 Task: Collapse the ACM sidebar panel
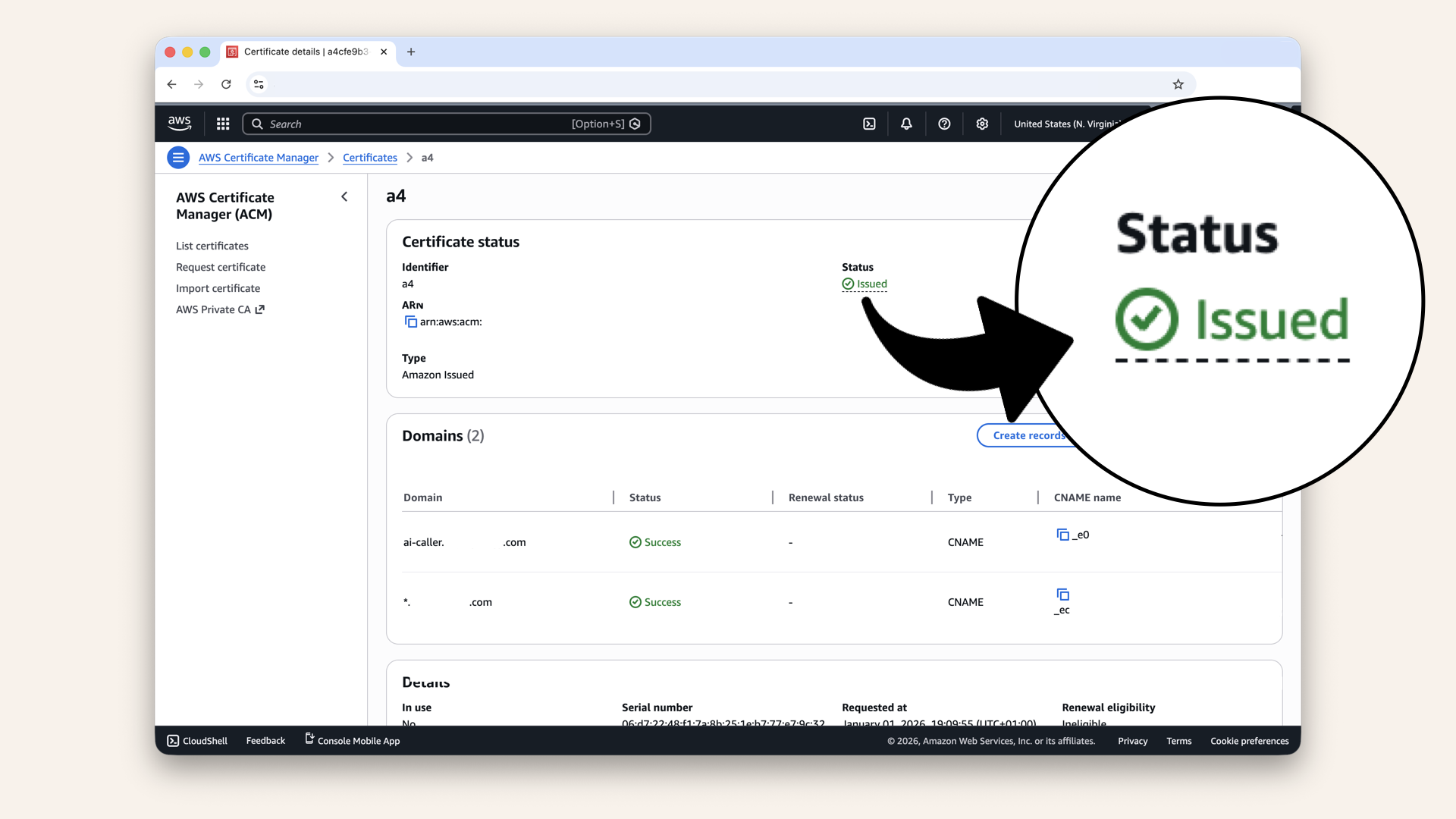coord(344,196)
